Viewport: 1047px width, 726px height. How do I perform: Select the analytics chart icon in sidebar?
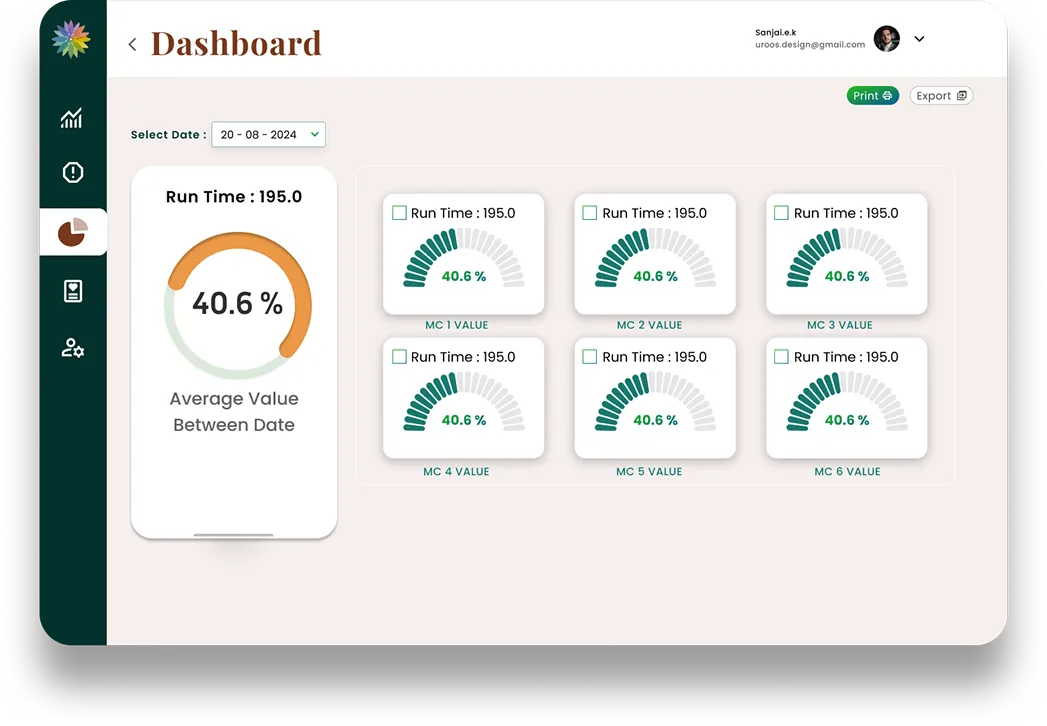(71, 118)
